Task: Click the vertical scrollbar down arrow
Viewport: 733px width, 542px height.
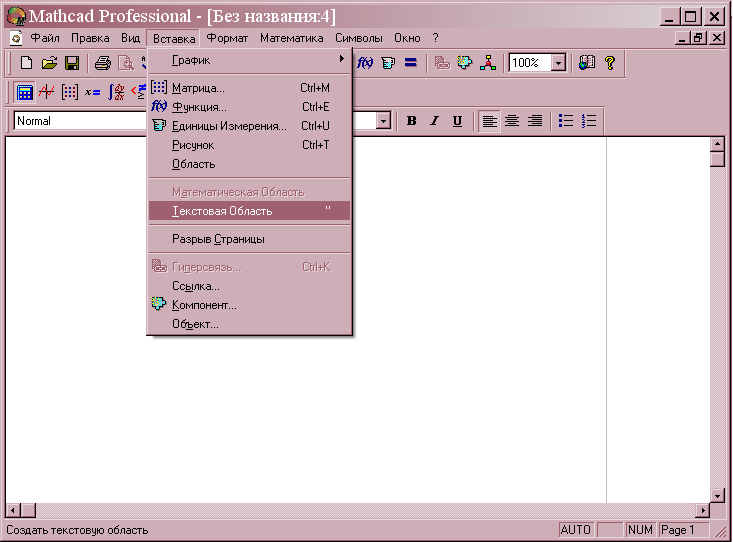Action: pos(717,495)
